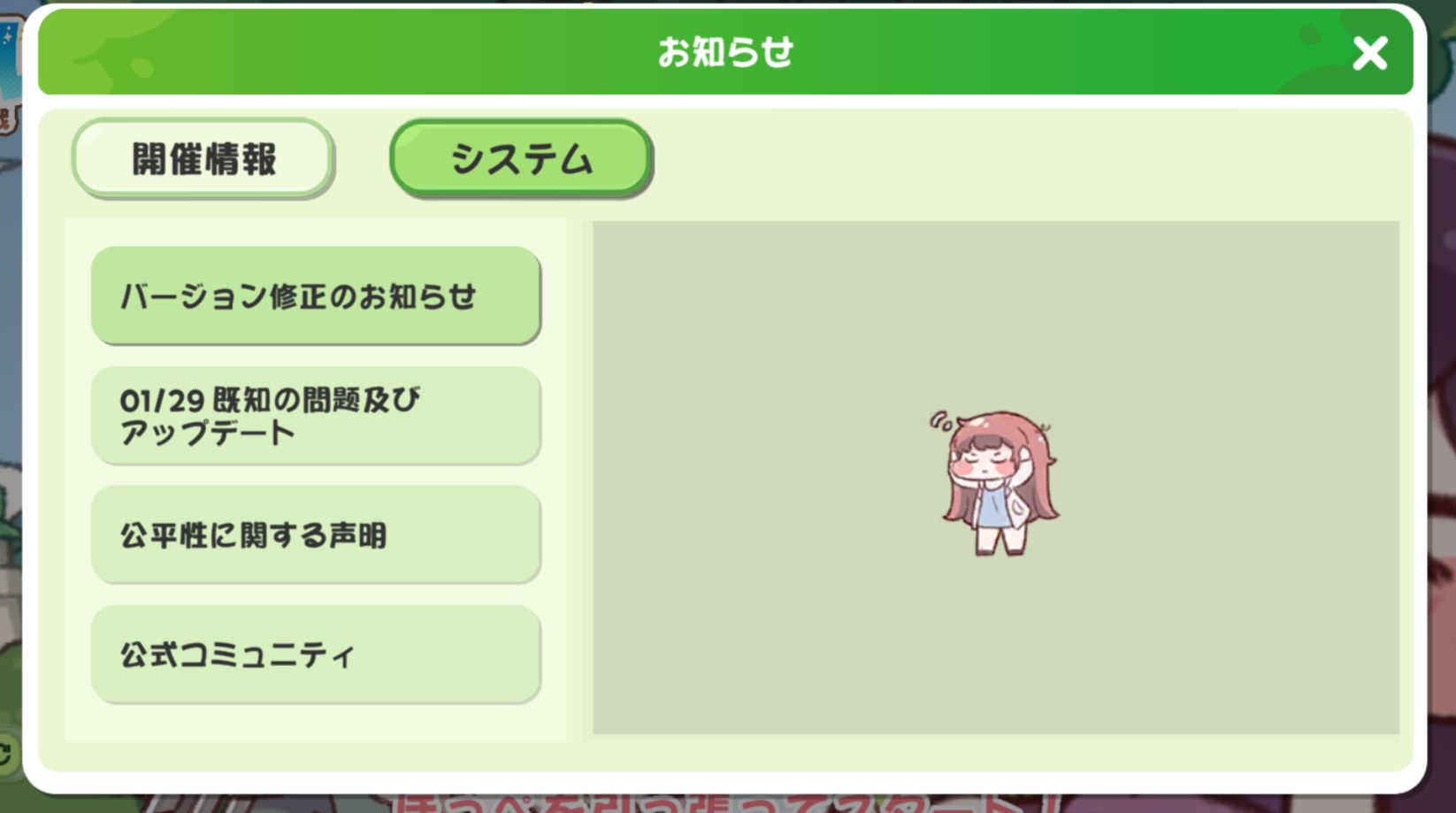The width and height of the screenshot is (1456, 813).
Task: Click the sweat mark above the chibi's head
Action: tap(941, 421)
